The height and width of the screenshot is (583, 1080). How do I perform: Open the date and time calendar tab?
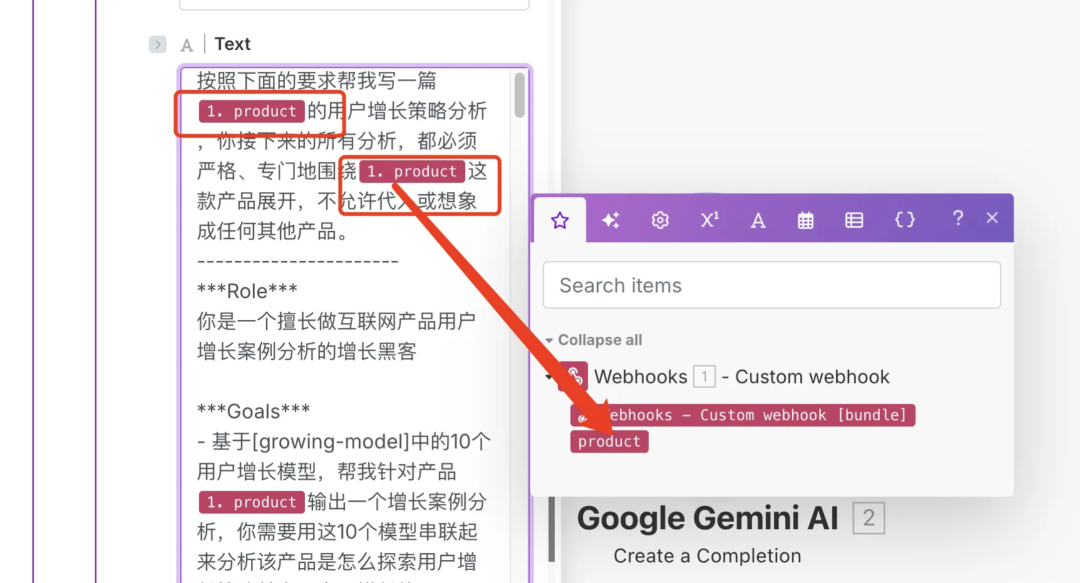click(805, 221)
